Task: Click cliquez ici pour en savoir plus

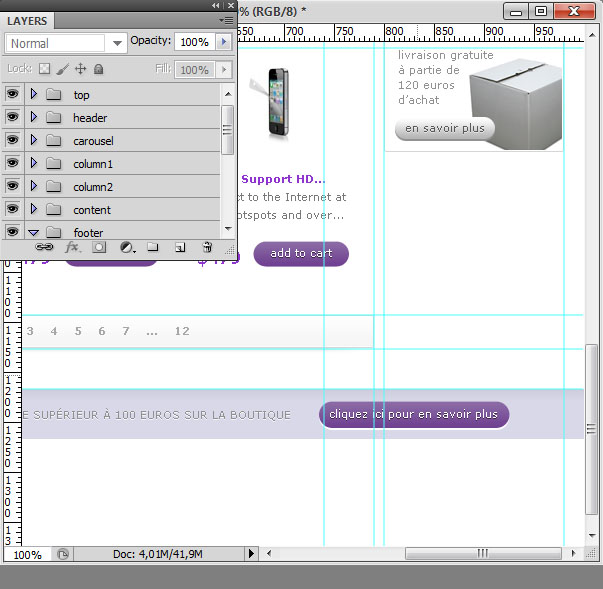Action: [x=414, y=414]
